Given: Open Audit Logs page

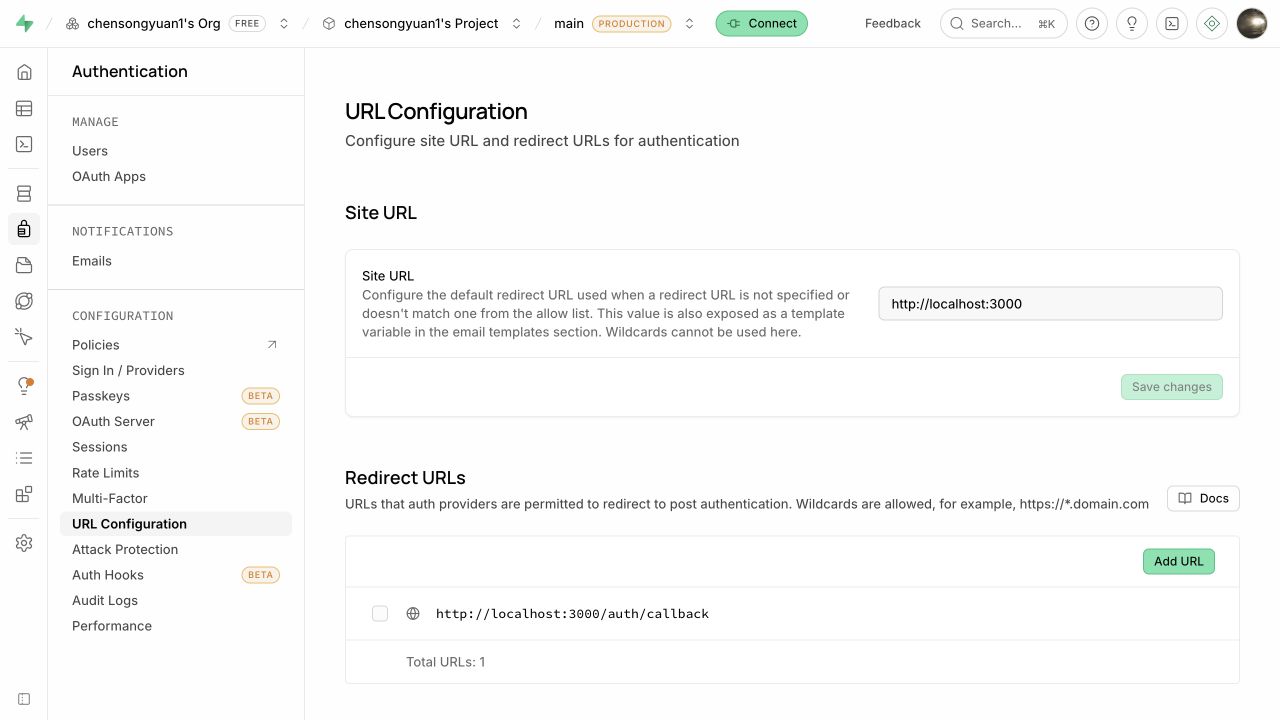Looking at the screenshot, I should point(176,601).
